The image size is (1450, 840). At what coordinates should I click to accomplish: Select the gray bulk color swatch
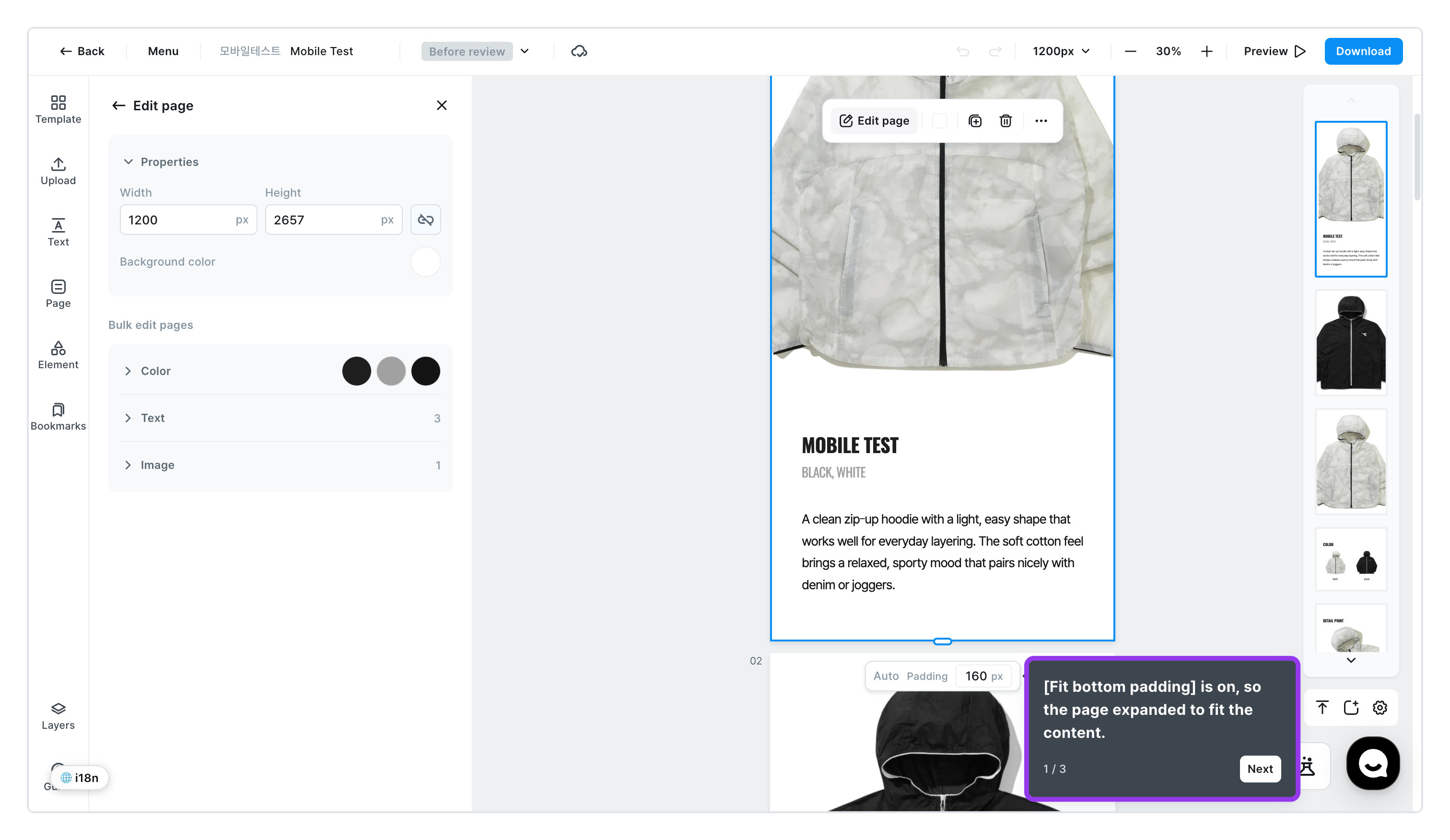point(391,371)
